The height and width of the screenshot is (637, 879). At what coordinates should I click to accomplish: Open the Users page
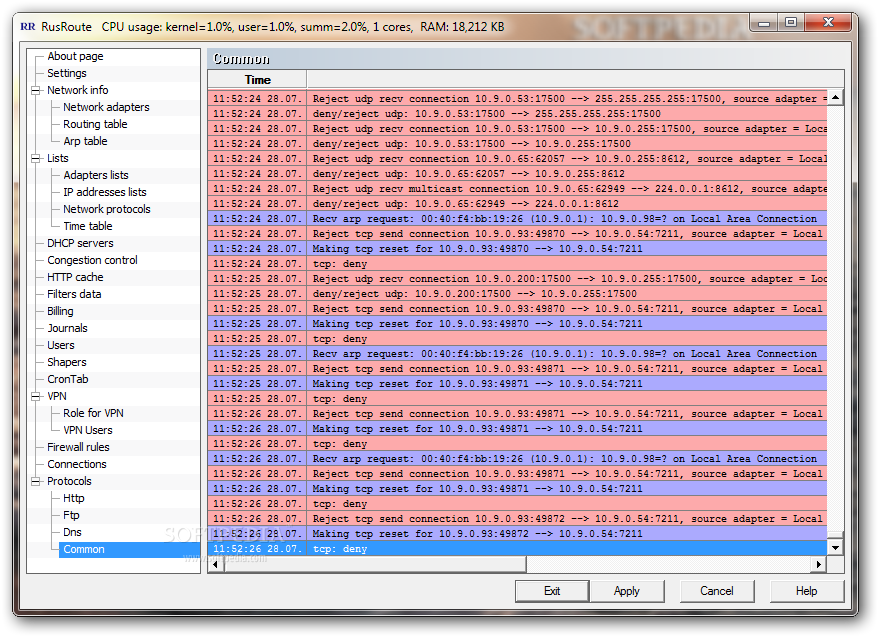[x=61, y=345]
